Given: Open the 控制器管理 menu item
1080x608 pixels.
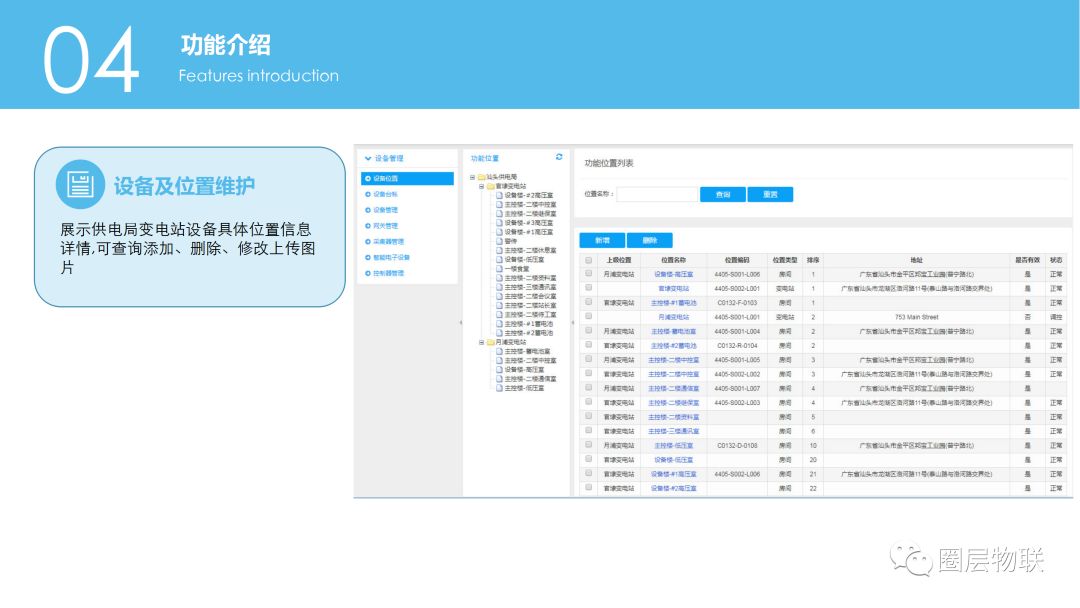Looking at the screenshot, I should tap(388, 273).
